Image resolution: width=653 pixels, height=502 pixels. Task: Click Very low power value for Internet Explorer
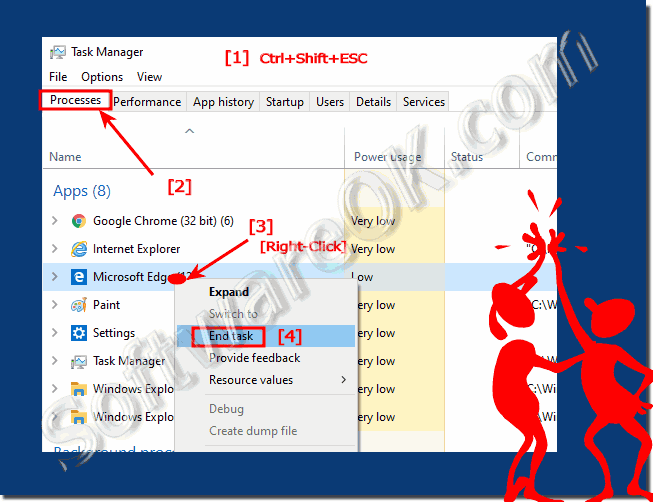(x=373, y=249)
